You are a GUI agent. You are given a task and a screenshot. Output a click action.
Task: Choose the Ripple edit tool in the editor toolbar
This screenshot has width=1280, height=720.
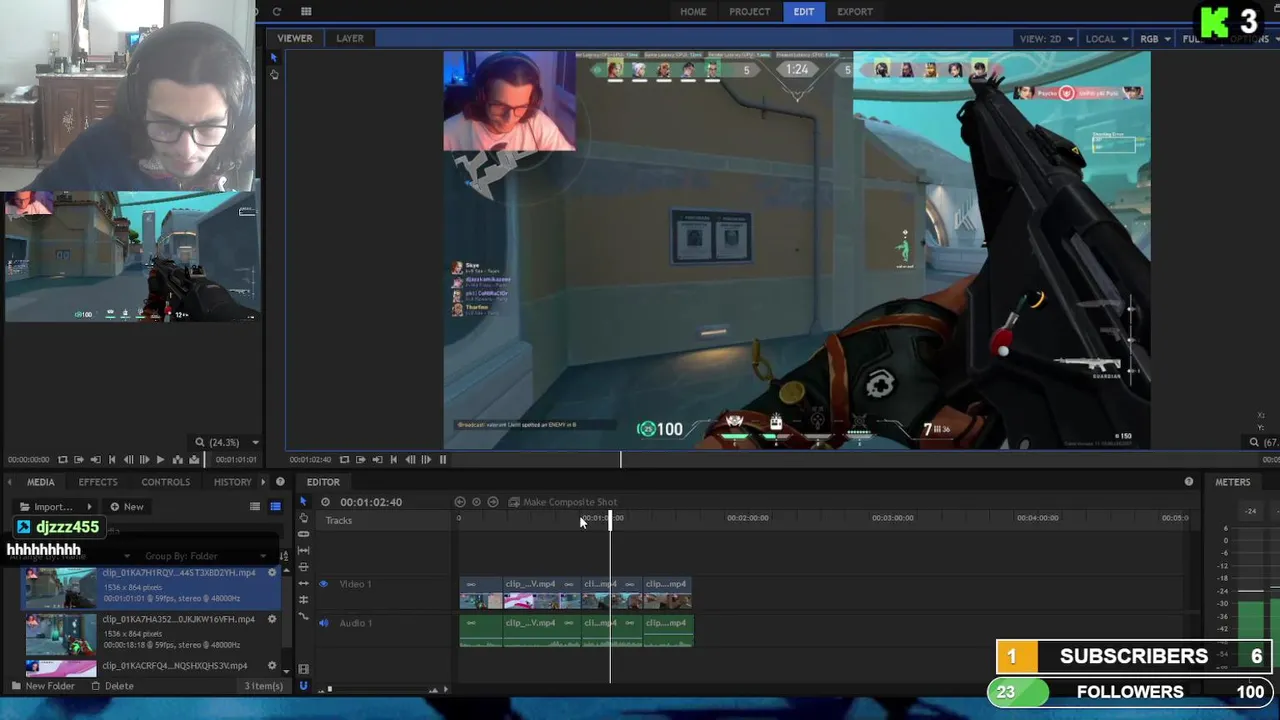click(x=304, y=584)
